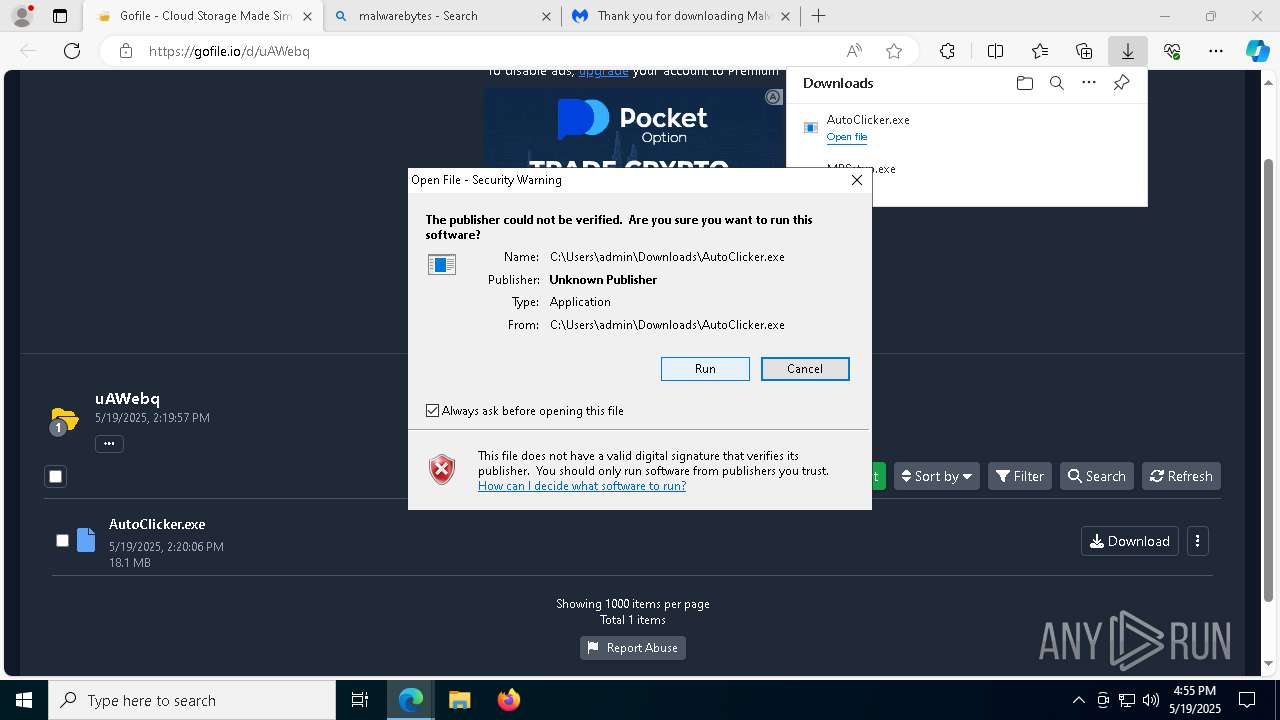Download AutoClicker.exe from Gofile list

click(1130, 541)
